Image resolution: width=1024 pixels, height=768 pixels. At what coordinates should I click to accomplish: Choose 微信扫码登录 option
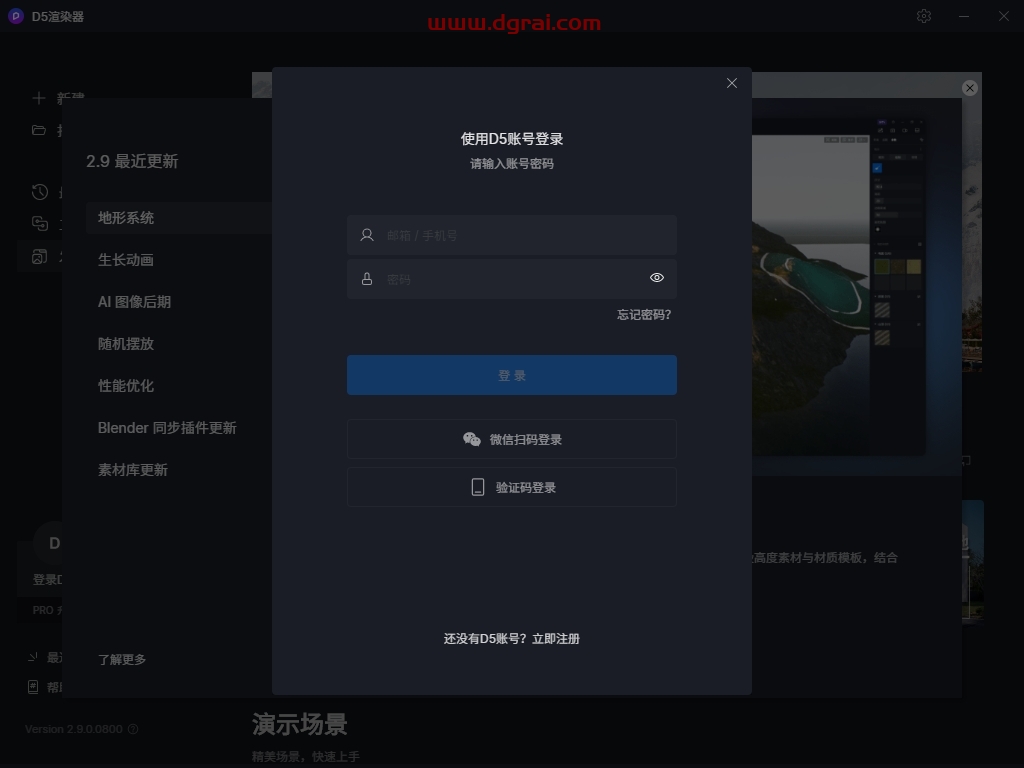tap(511, 439)
